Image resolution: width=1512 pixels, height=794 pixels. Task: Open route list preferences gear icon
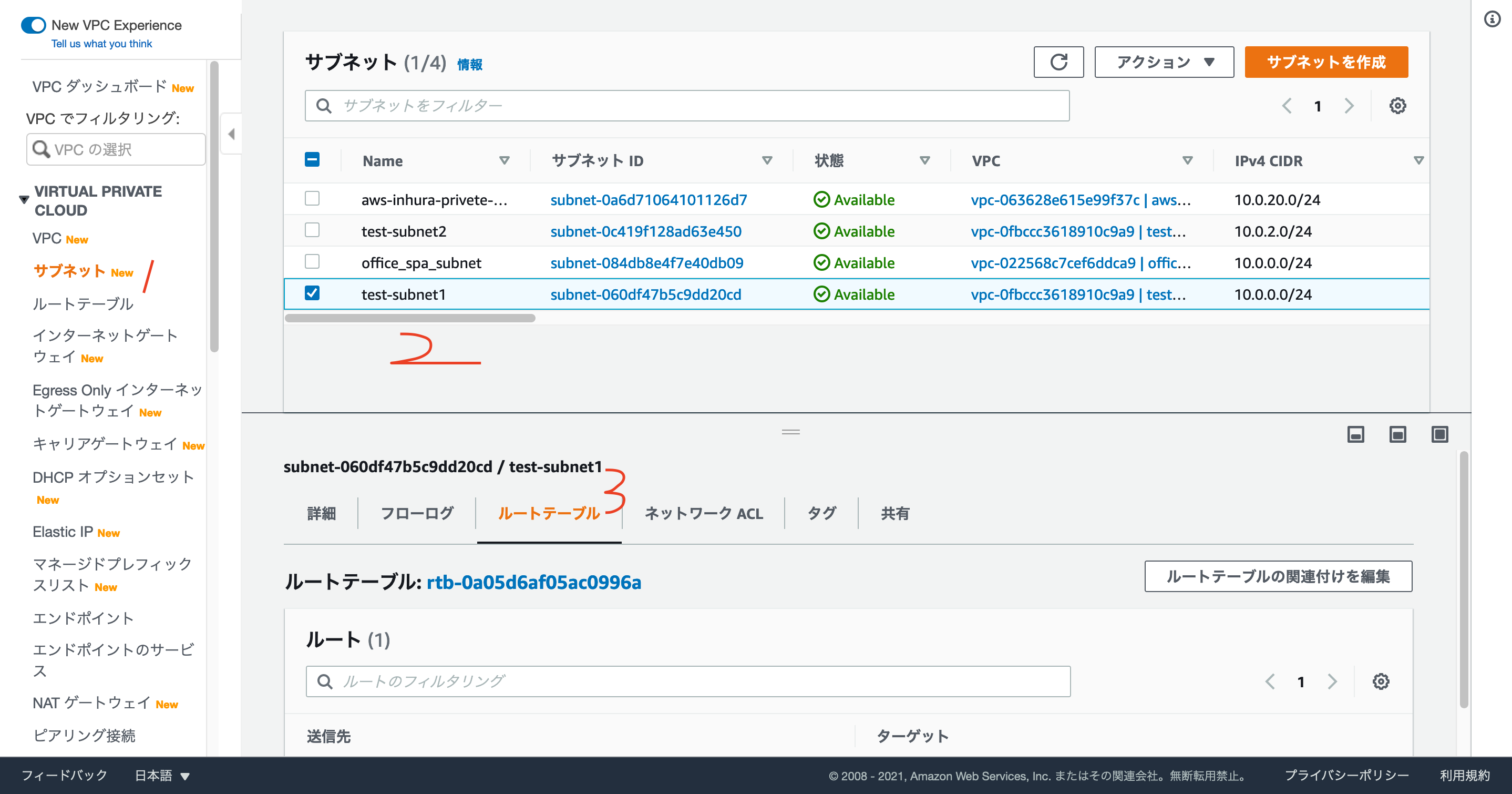pyautogui.click(x=1381, y=681)
